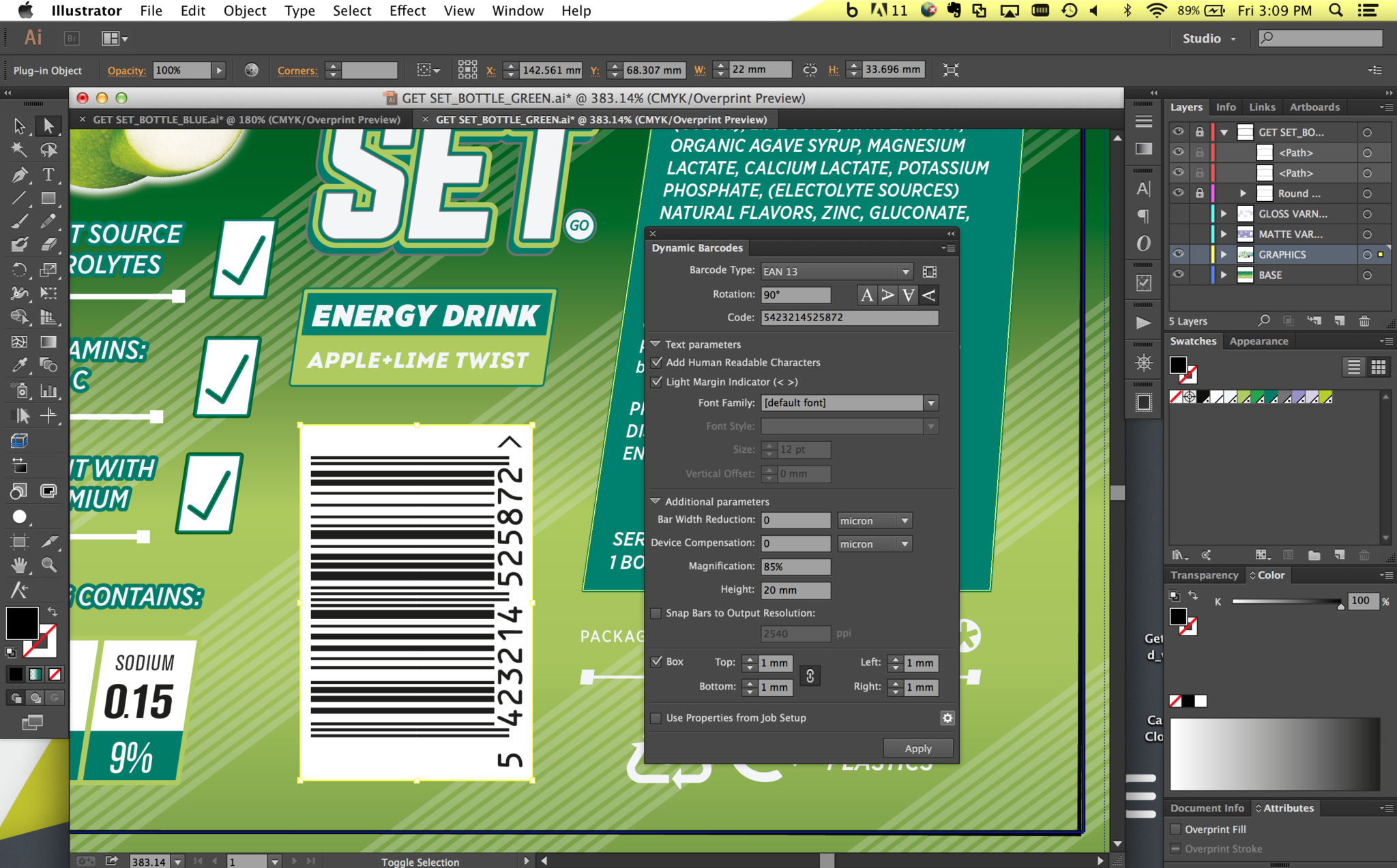Click the upside-down A rotation icon
The image size is (1397, 868).
click(908, 295)
